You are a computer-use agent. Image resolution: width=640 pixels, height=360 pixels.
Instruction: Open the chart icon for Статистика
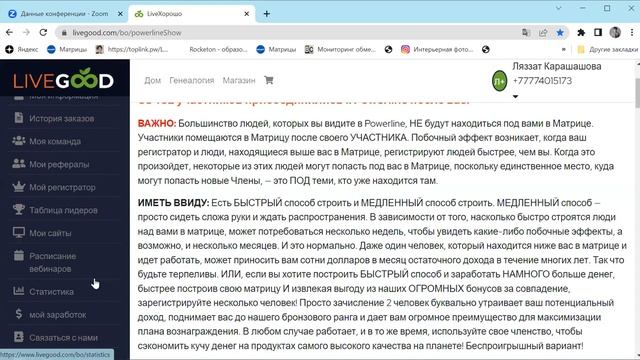click(x=19, y=291)
